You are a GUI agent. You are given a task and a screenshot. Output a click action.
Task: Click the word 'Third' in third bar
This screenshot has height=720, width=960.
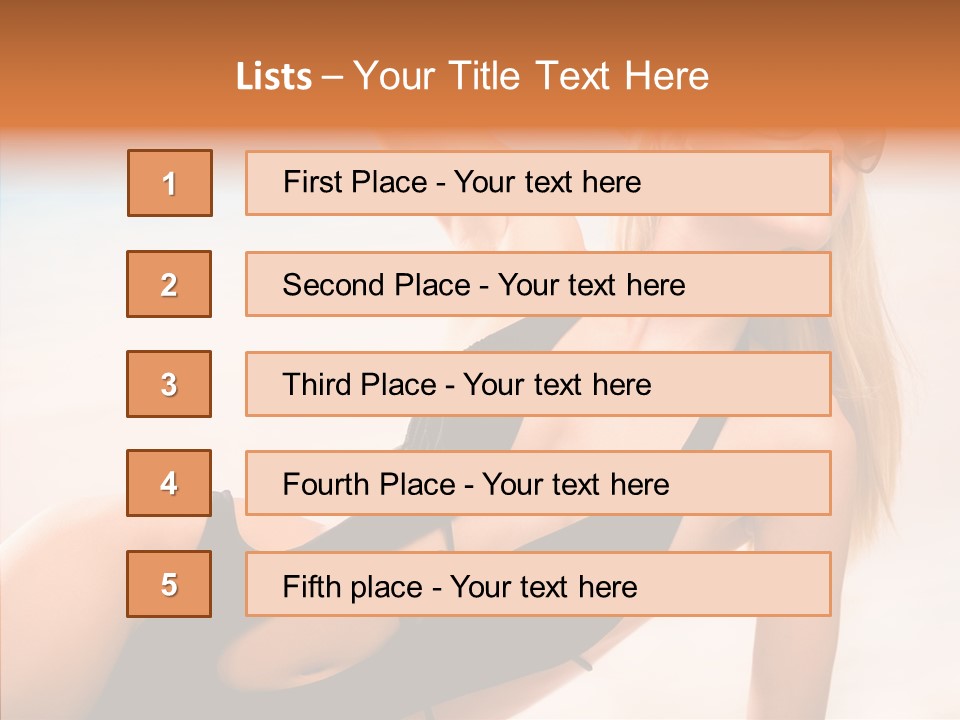(x=316, y=384)
